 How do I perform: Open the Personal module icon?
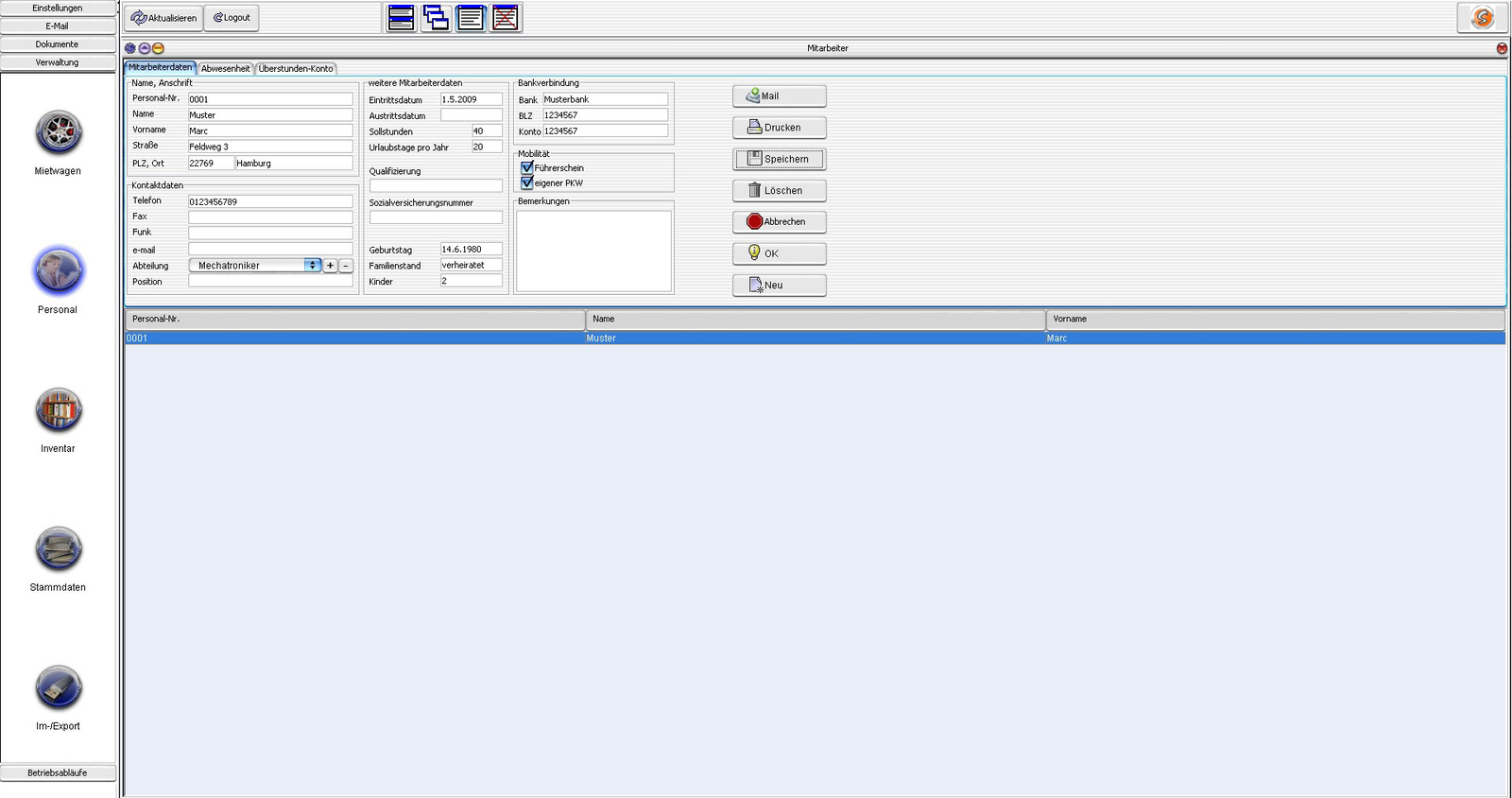pyautogui.click(x=59, y=271)
